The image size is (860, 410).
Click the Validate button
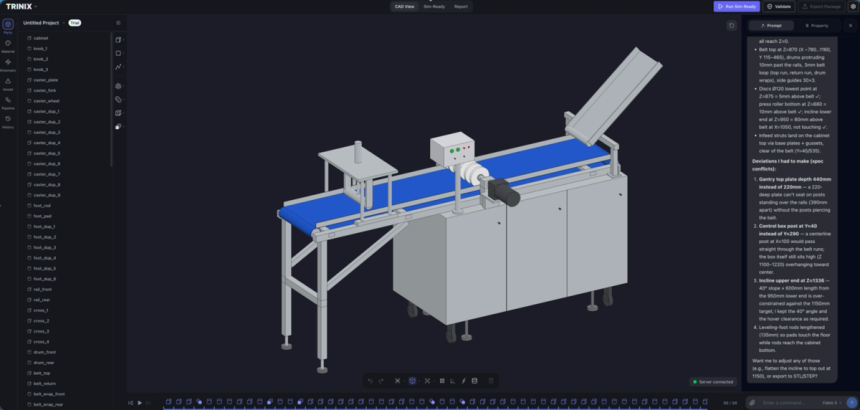(x=779, y=7)
